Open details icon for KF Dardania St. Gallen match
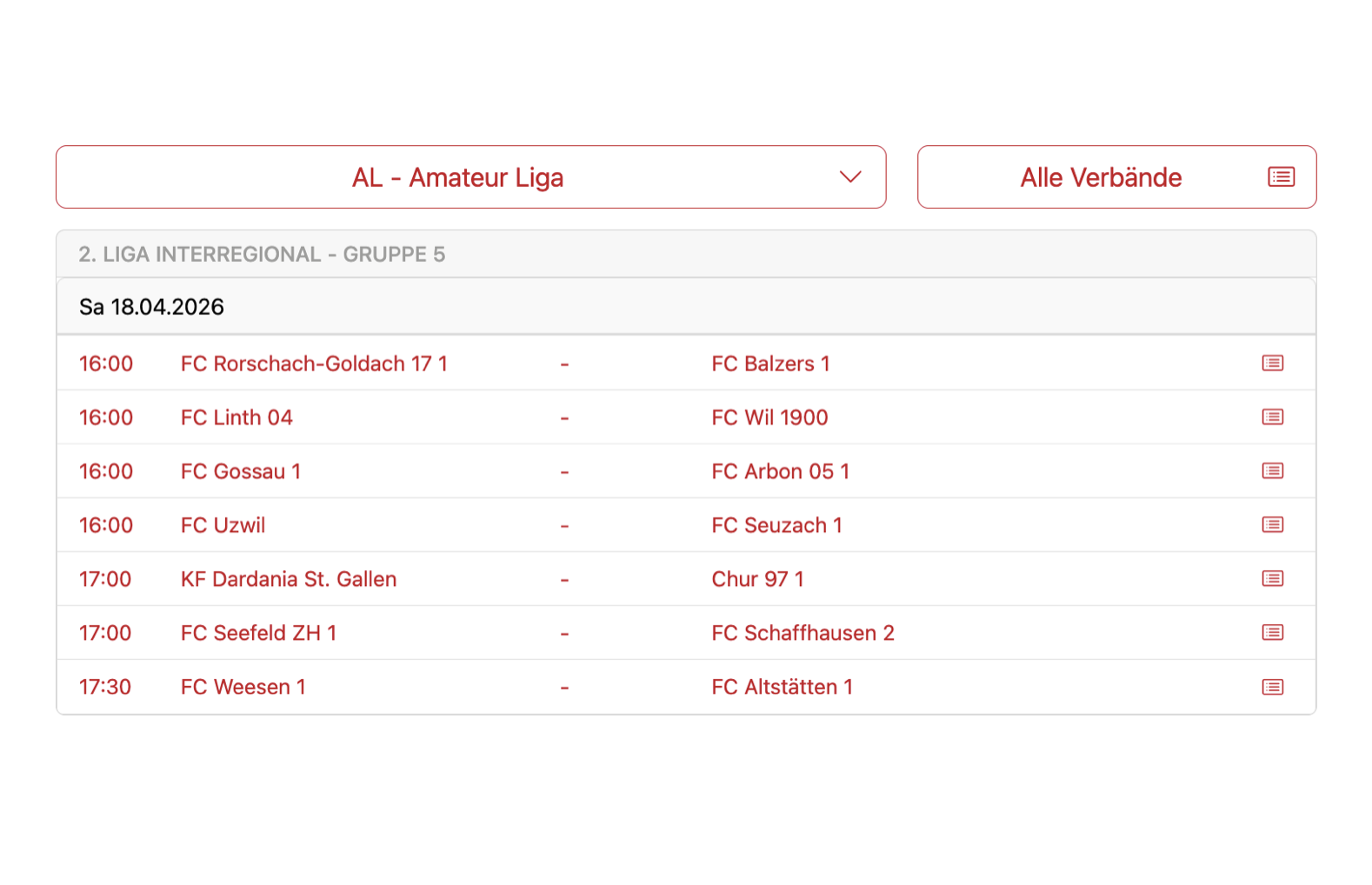 click(x=1272, y=579)
